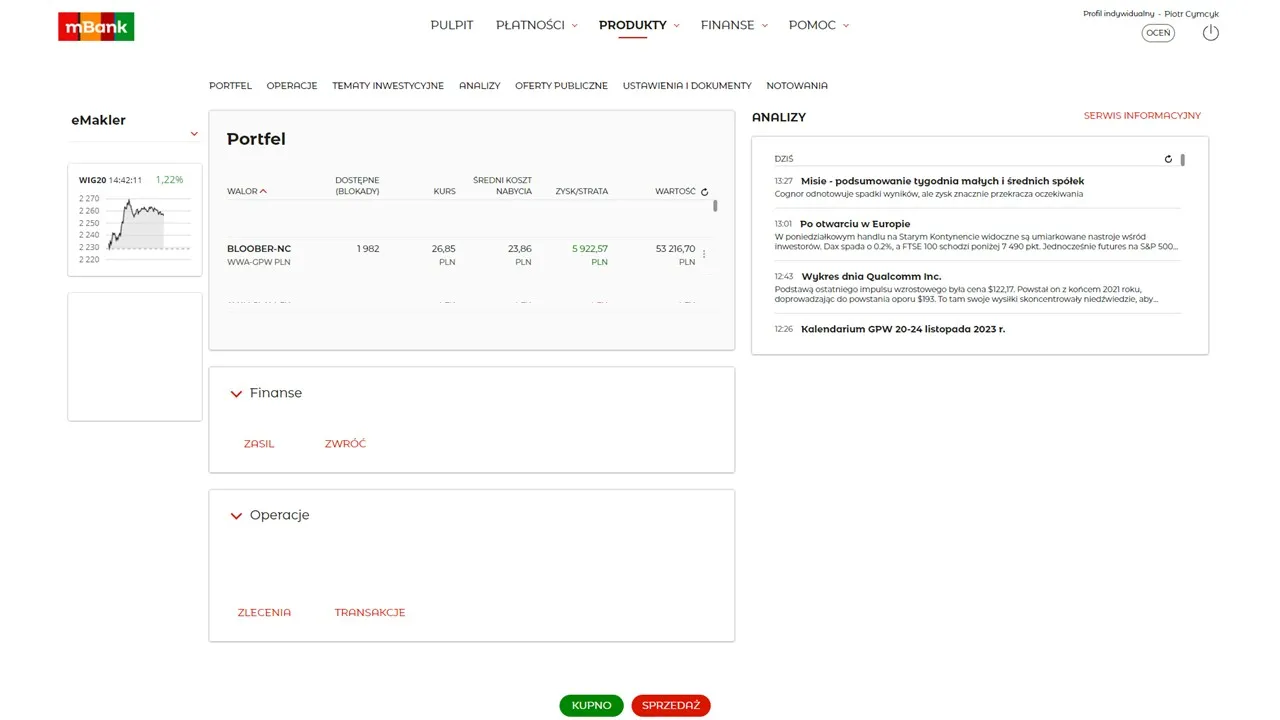
Task: Click the Sprzedaż button
Action: [x=671, y=706]
